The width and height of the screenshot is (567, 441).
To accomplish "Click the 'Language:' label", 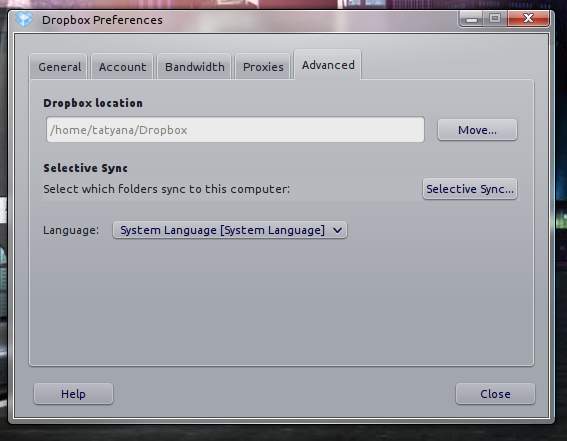I will click(x=71, y=230).
